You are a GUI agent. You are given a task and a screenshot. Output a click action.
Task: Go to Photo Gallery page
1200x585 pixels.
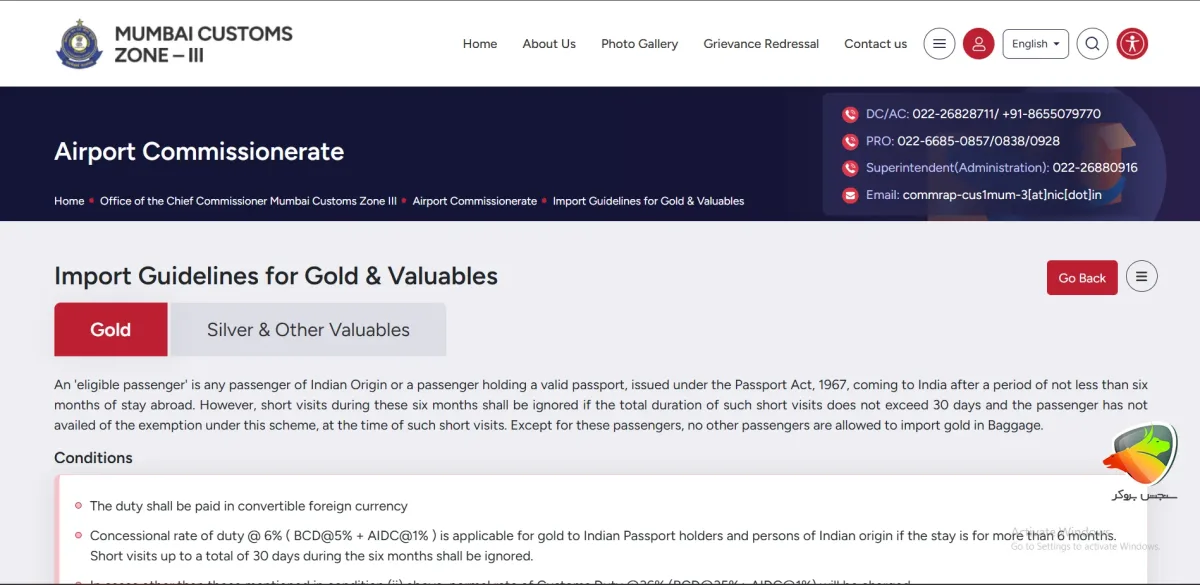coord(639,44)
